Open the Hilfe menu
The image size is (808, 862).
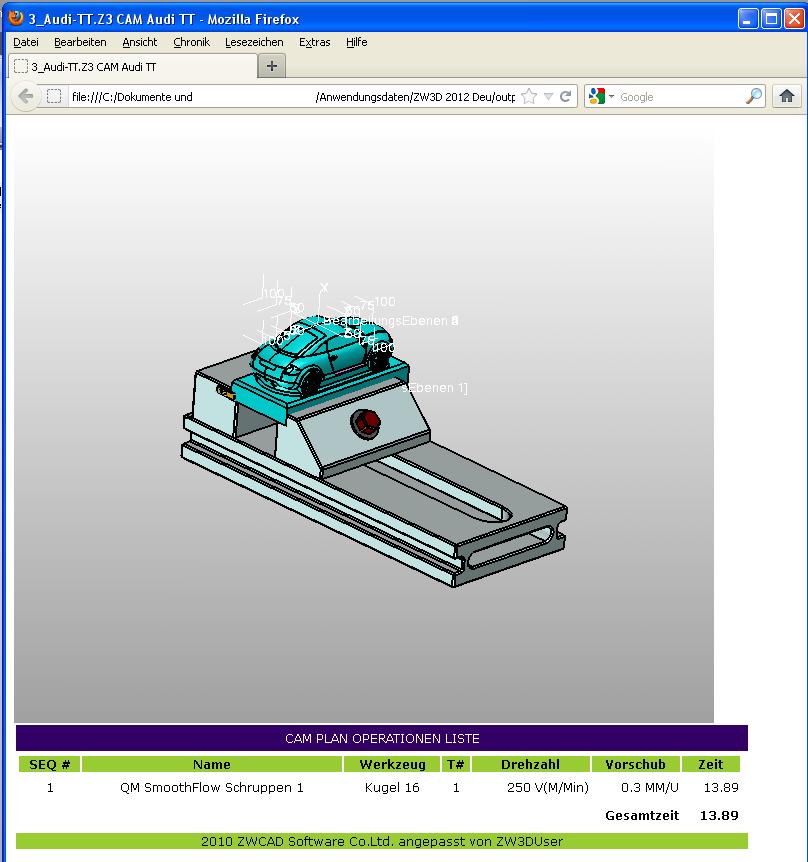tap(357, 42)
